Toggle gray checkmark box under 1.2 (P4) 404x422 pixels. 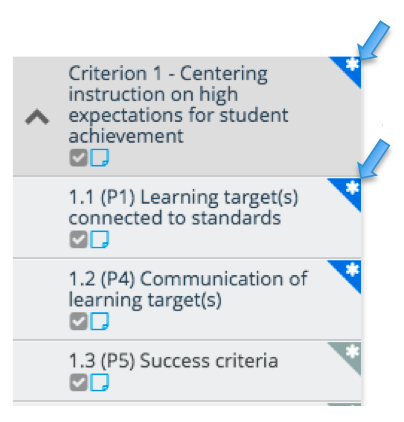(x=78, y=321)
